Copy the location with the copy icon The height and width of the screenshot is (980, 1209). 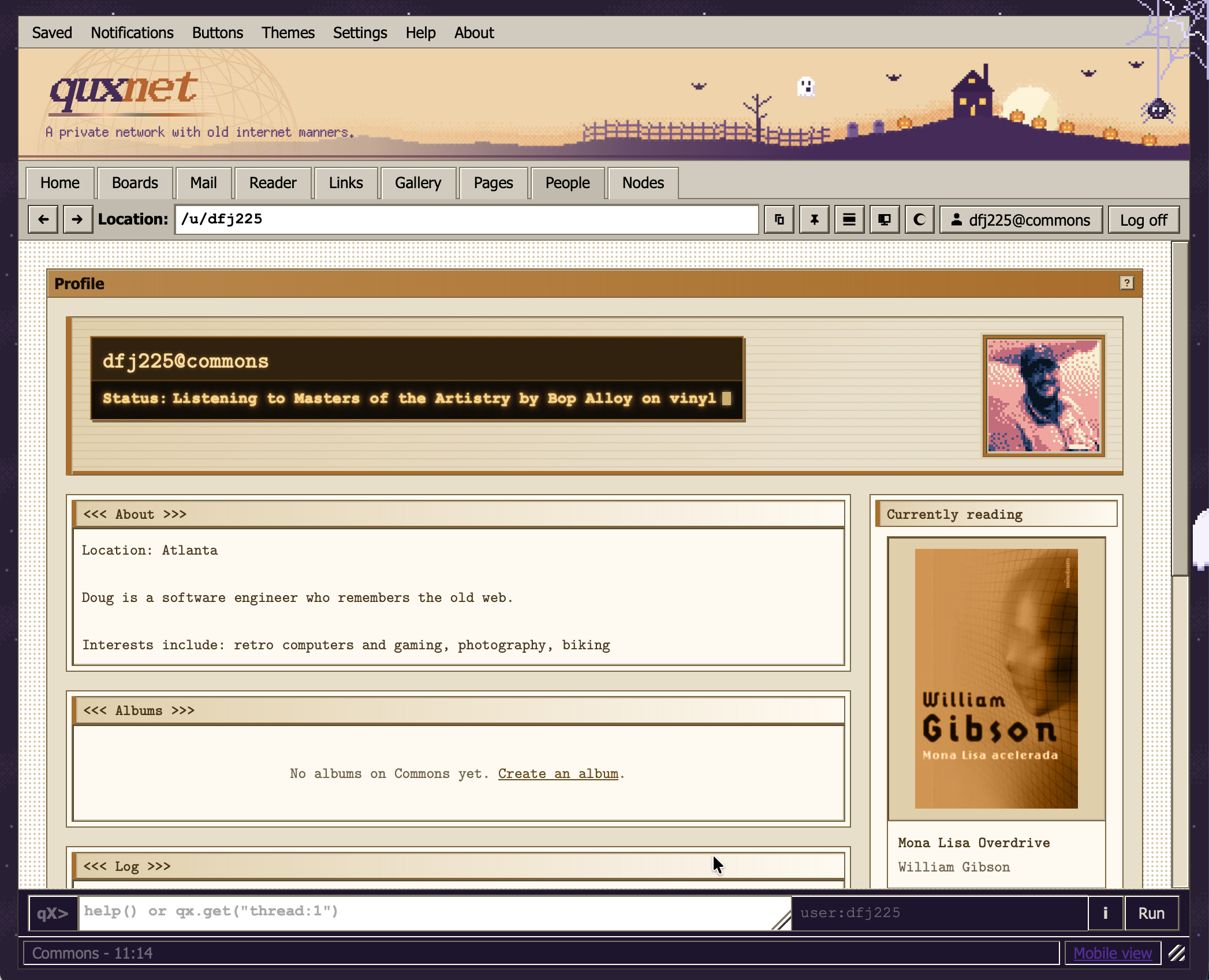(779, 220)
